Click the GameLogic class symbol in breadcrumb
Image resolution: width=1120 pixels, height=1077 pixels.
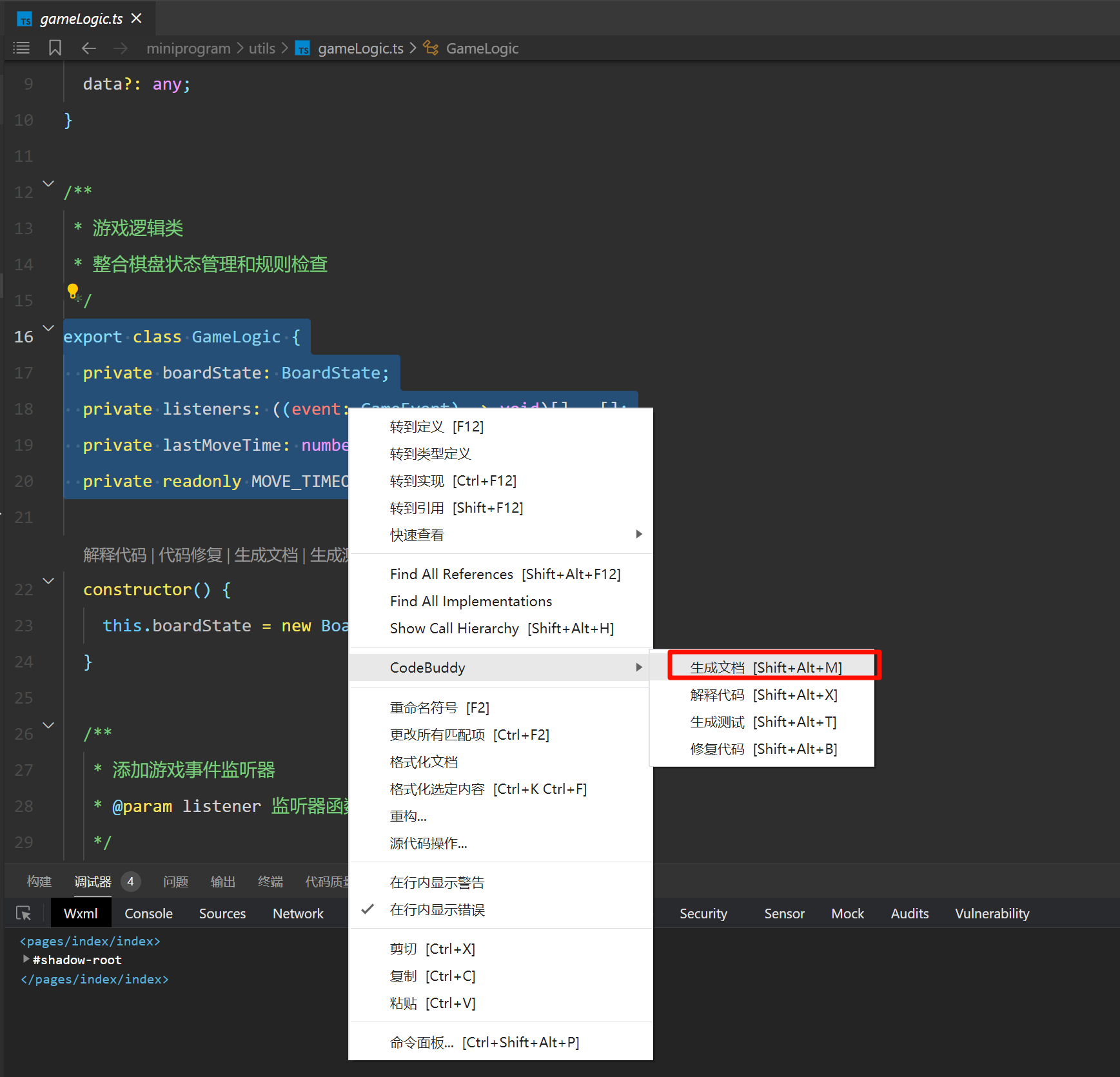[x=482, y=48]
